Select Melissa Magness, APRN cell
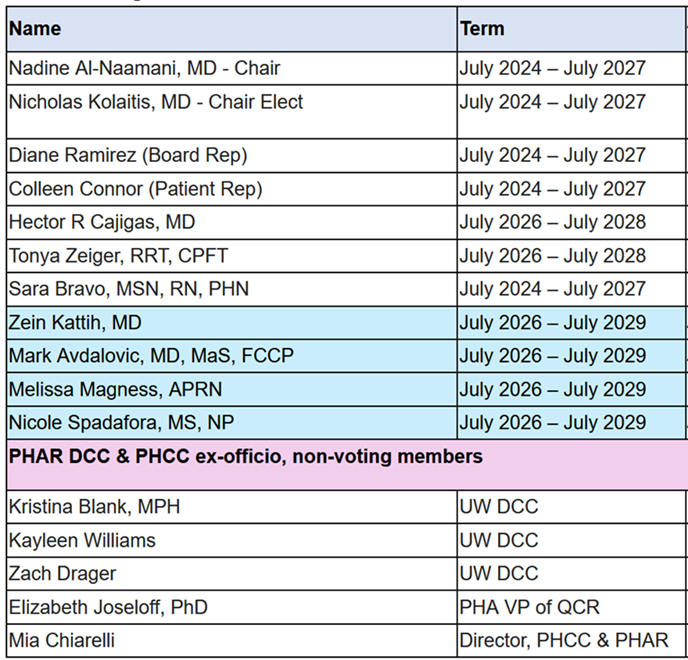This screenshot has height=660, width=688. (x=232, y=390)
